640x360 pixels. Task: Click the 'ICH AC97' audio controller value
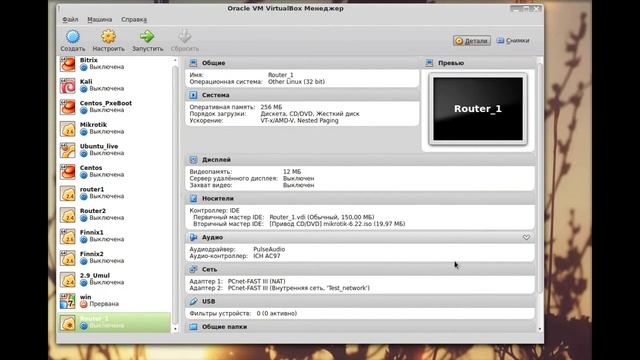tap(267, 256)
